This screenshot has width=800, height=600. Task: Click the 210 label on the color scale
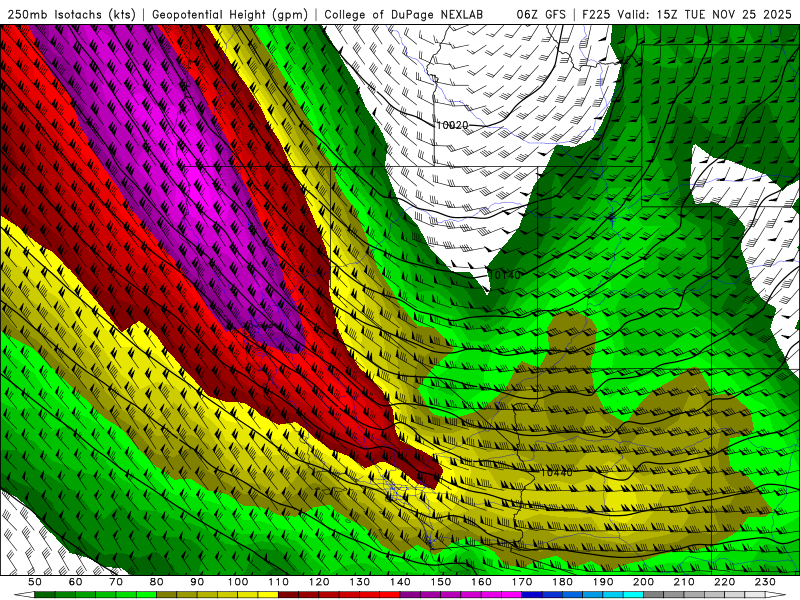684,582
